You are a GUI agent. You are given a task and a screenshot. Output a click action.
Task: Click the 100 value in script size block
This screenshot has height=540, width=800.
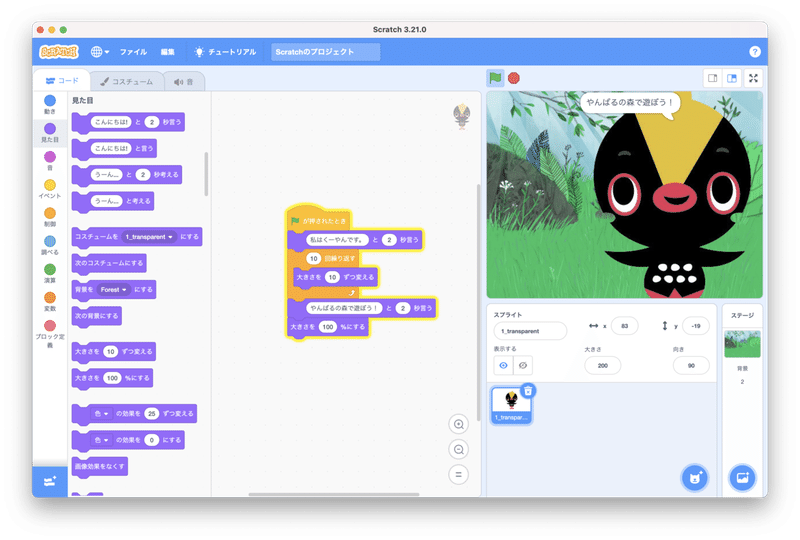(328, 327)
